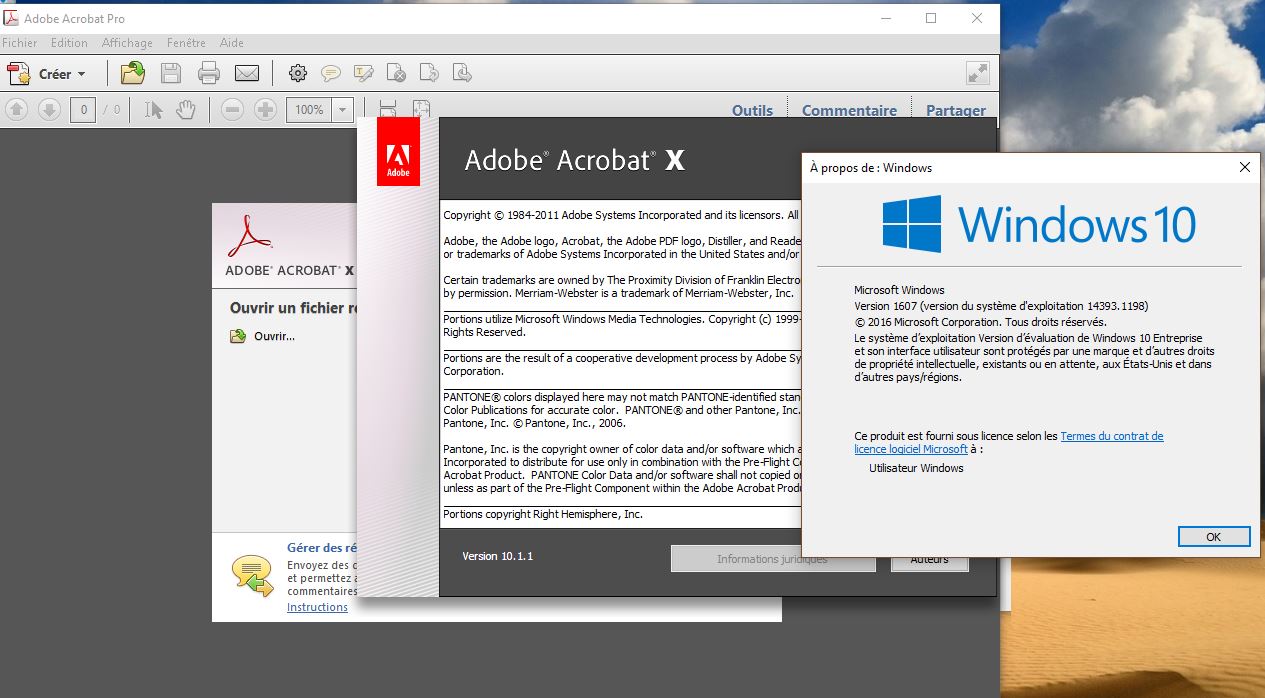Viewport: 1265px width, 698px height.
Task: Click the Ouvrir... link on welcome panel
Action: pos(274,336)
